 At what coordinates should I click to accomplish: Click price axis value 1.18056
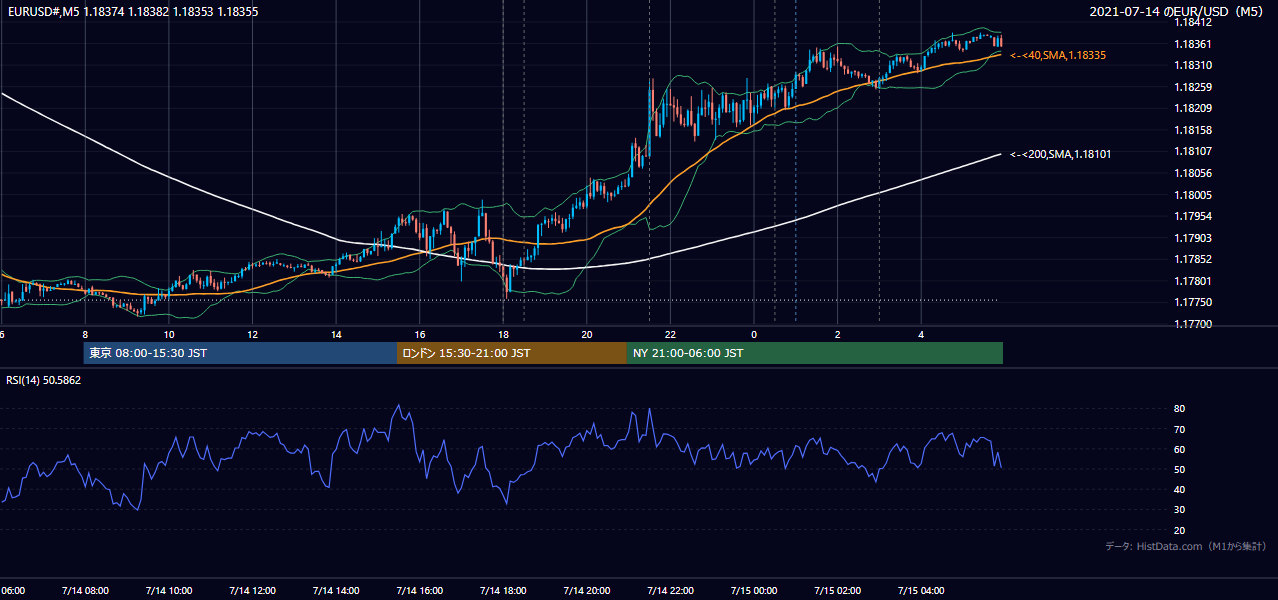(x=1192, y=173)
